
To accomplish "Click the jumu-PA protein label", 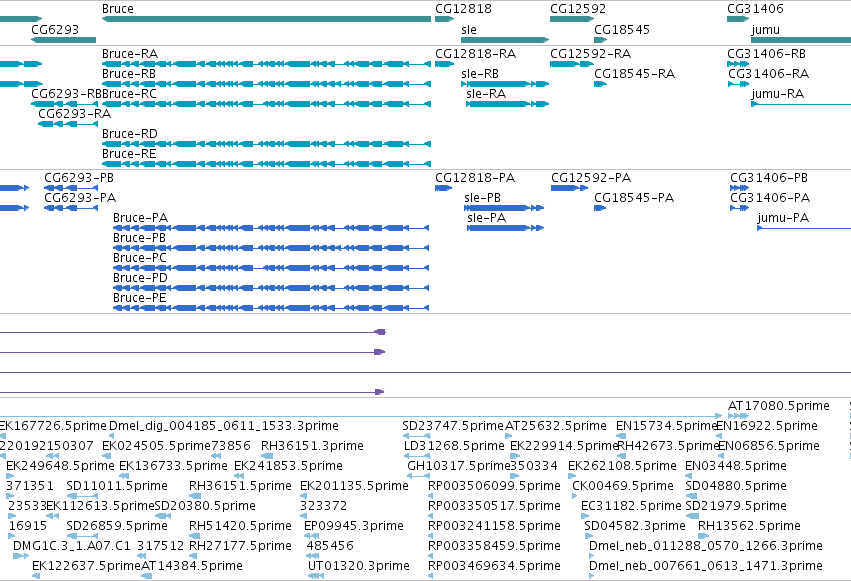I will click(x=783, y=218).
